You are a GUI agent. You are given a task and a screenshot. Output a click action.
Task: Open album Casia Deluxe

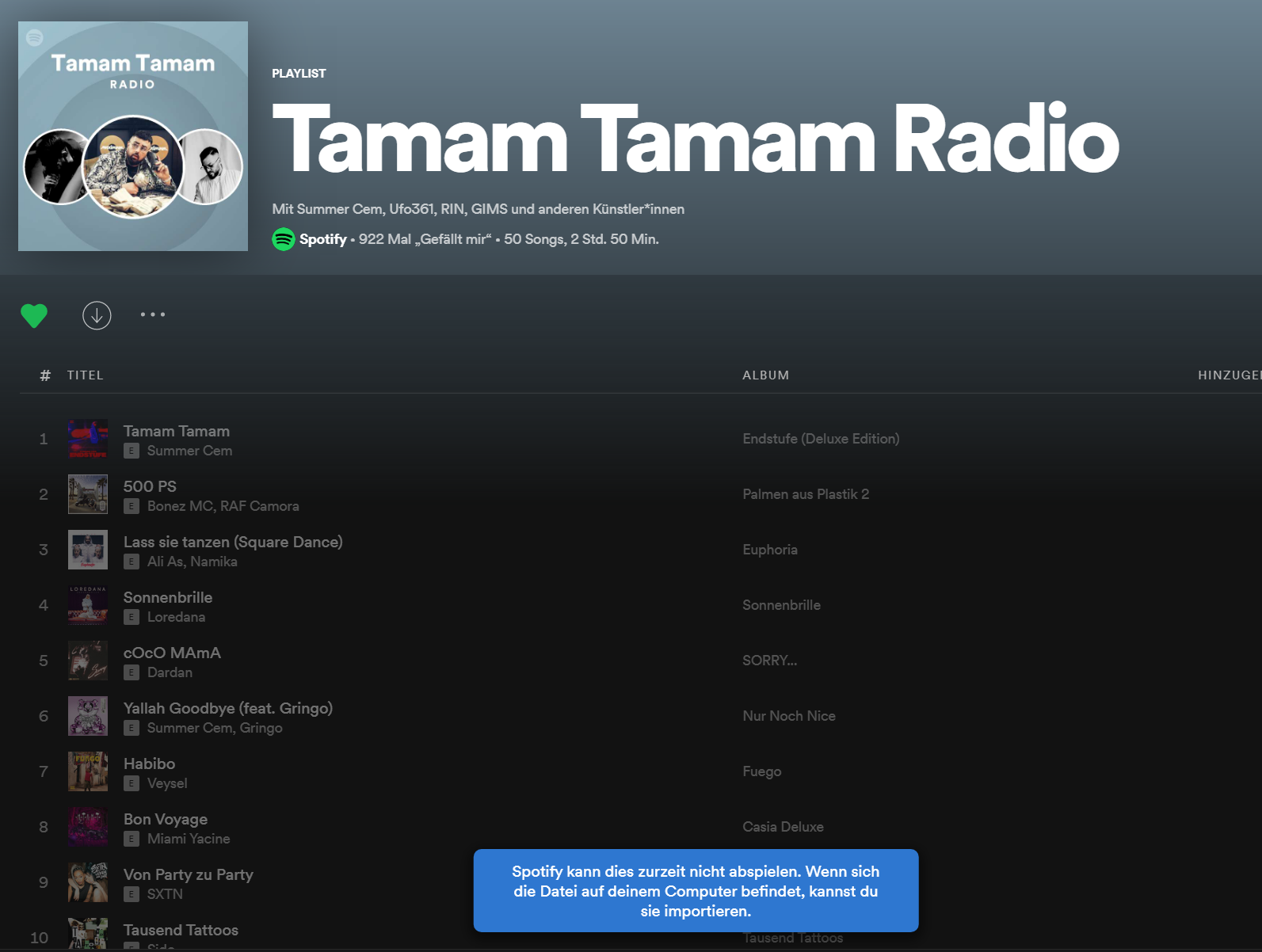click(783, 827)
